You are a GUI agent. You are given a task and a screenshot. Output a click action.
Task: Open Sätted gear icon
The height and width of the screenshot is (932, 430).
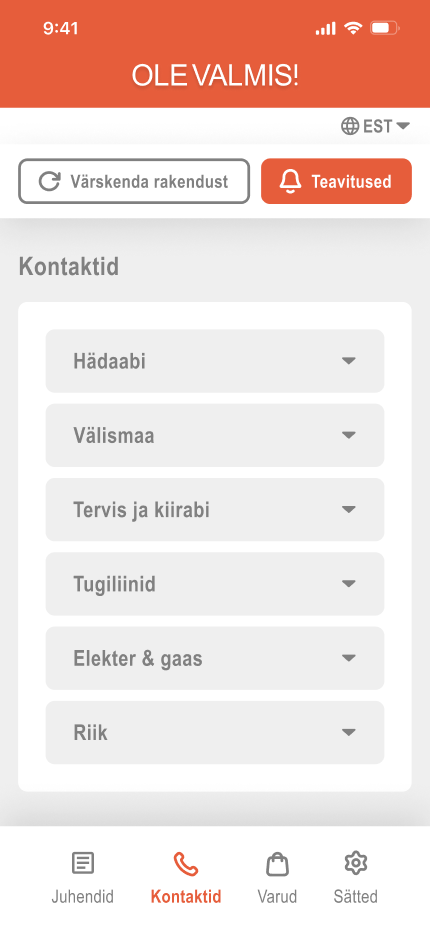(x=356, y=862)
